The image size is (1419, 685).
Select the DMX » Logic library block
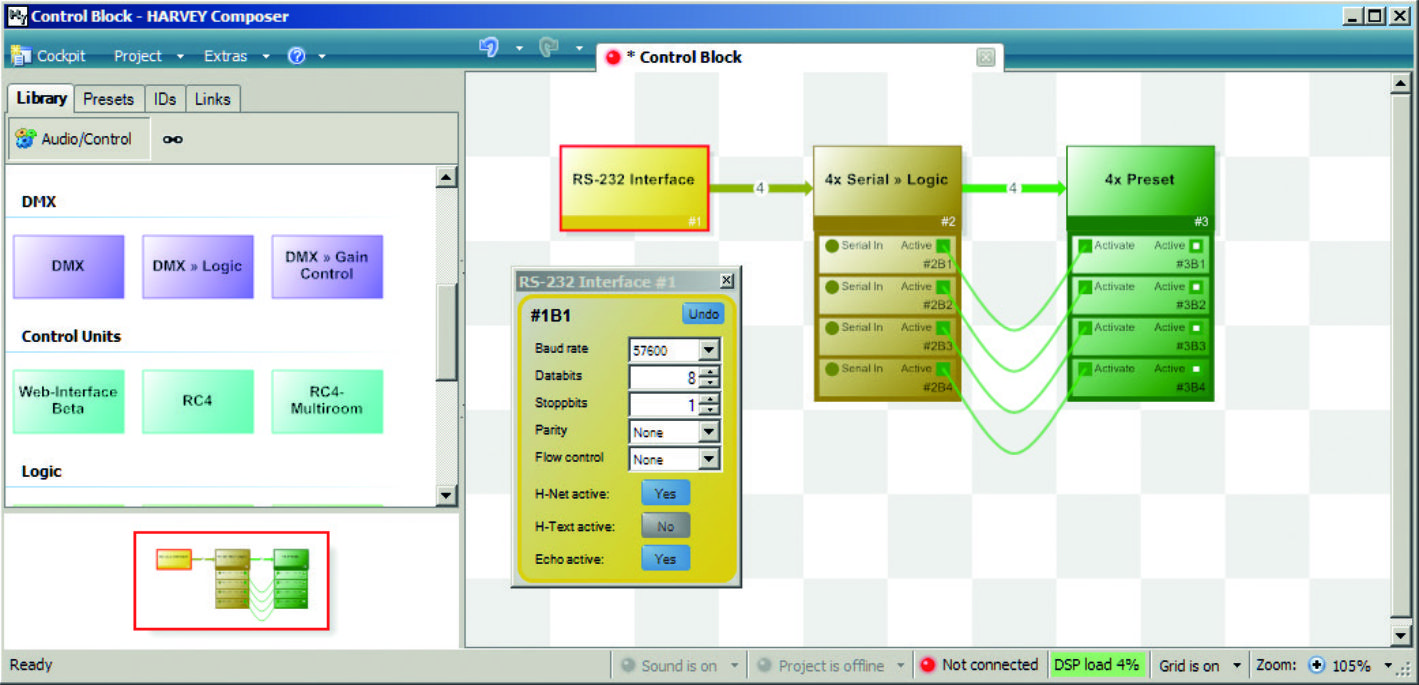[x=198, y=267]
